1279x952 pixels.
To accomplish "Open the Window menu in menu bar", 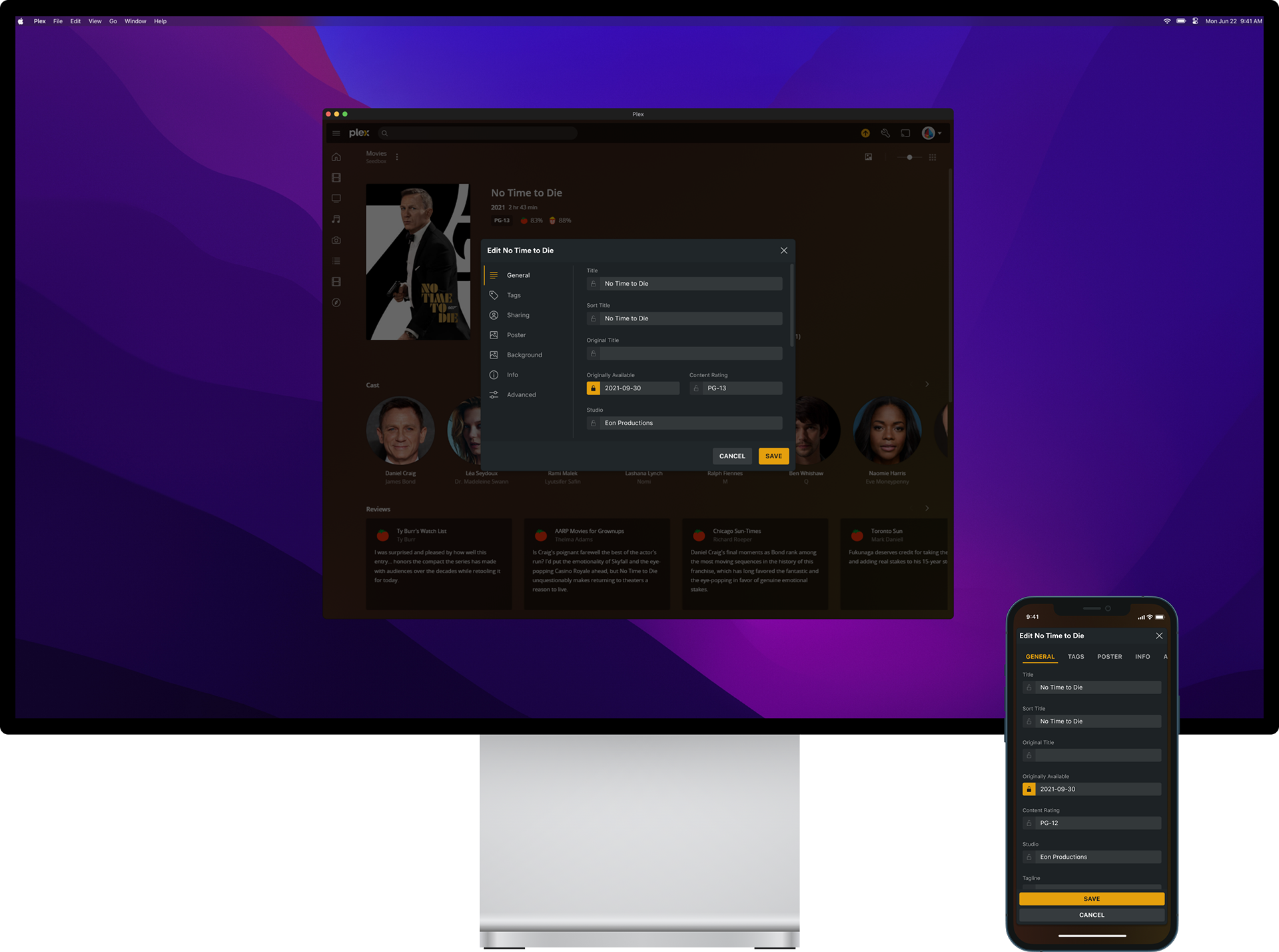I will click(135, 21).
